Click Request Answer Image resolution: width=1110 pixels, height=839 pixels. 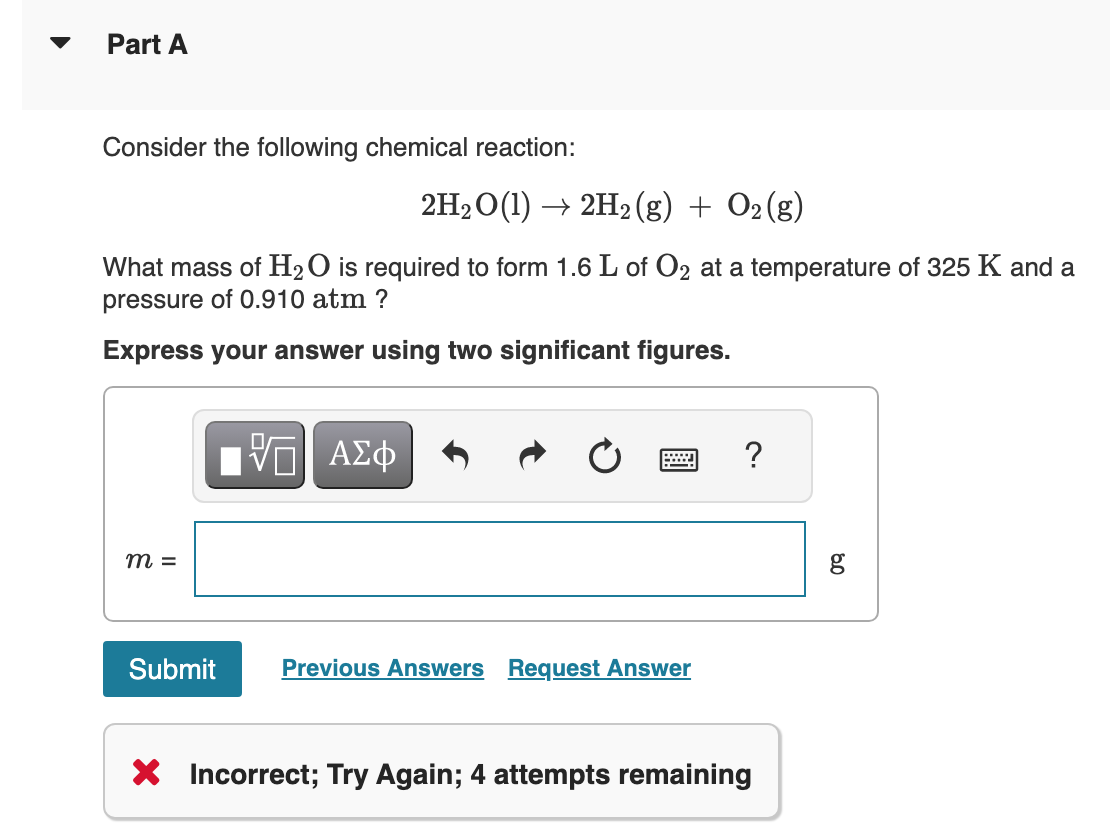click(598, 668)
